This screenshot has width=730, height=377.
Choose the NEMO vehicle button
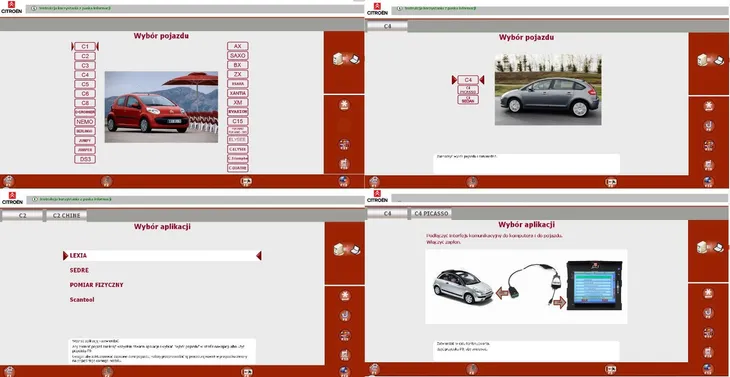85,121
